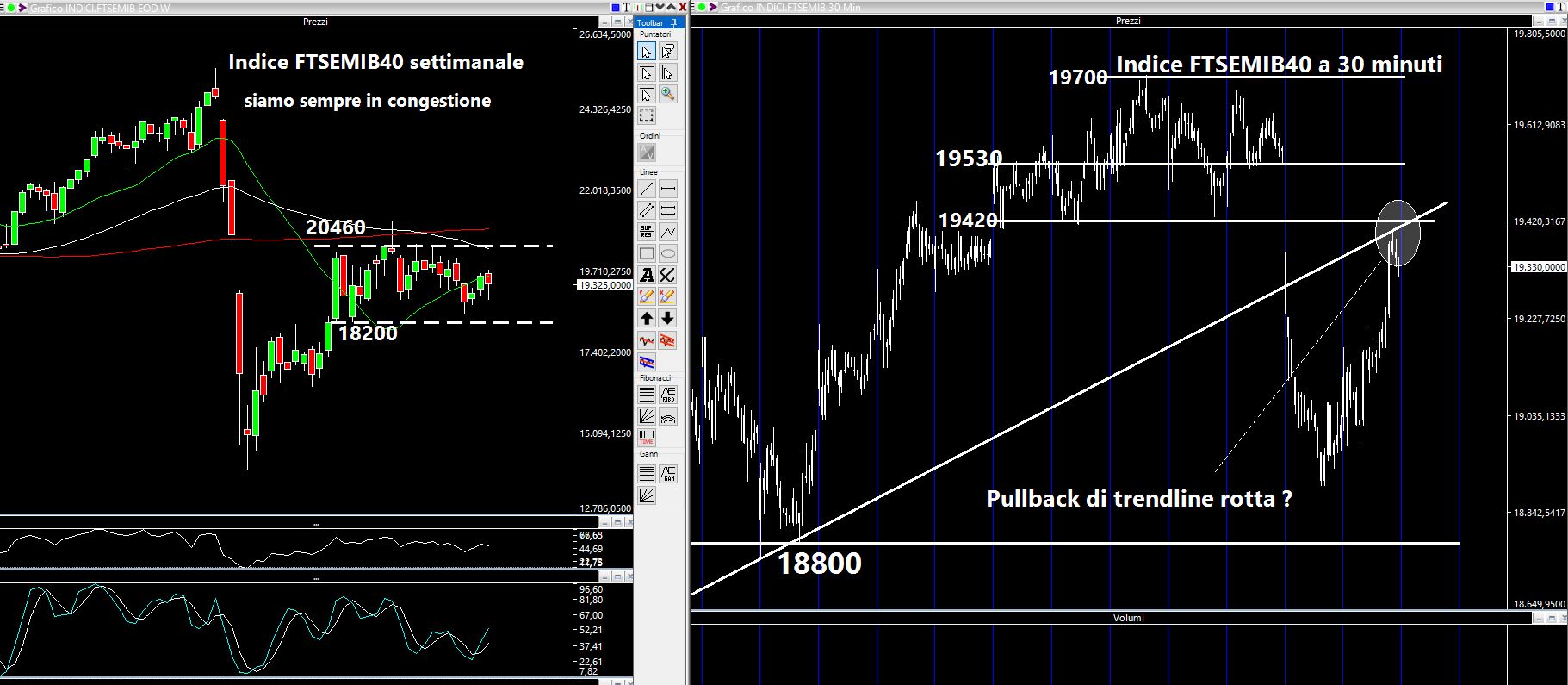Open the purple arrow menu on 30 Min chart

(x=712, y=7)
